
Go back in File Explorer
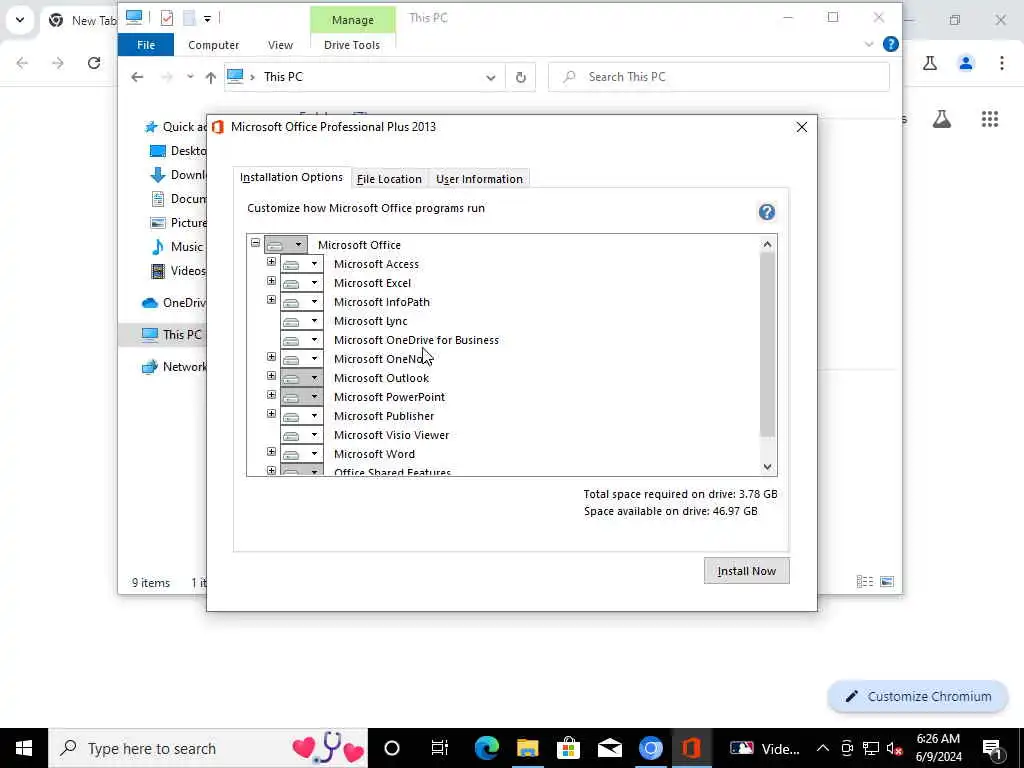[x=136, y=77]
